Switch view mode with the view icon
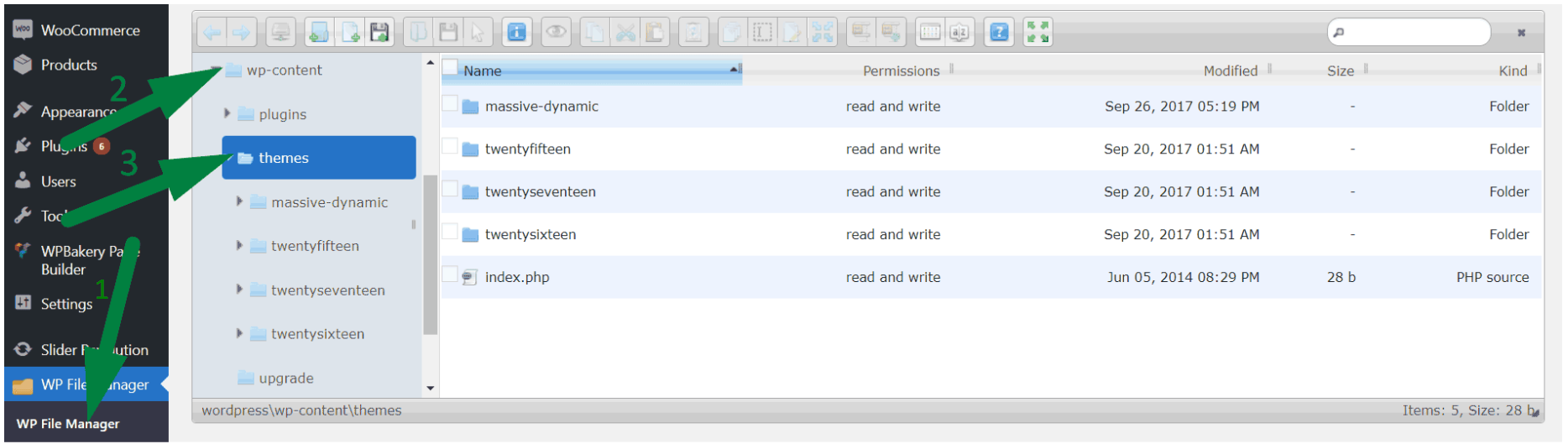 coord(930,33)
